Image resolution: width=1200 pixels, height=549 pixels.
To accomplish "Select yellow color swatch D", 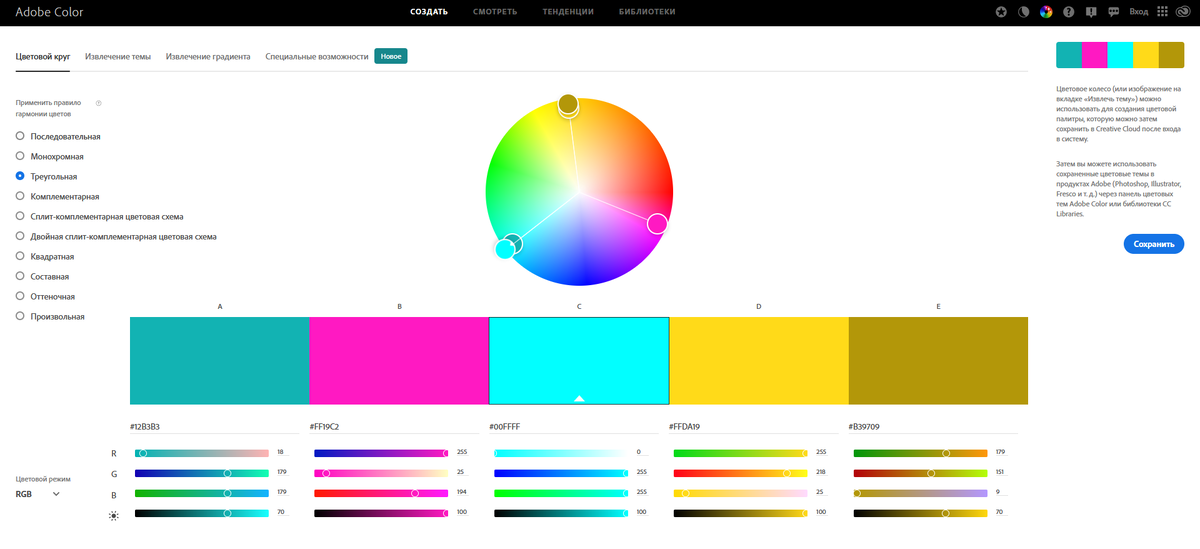I will pos(759,361).
